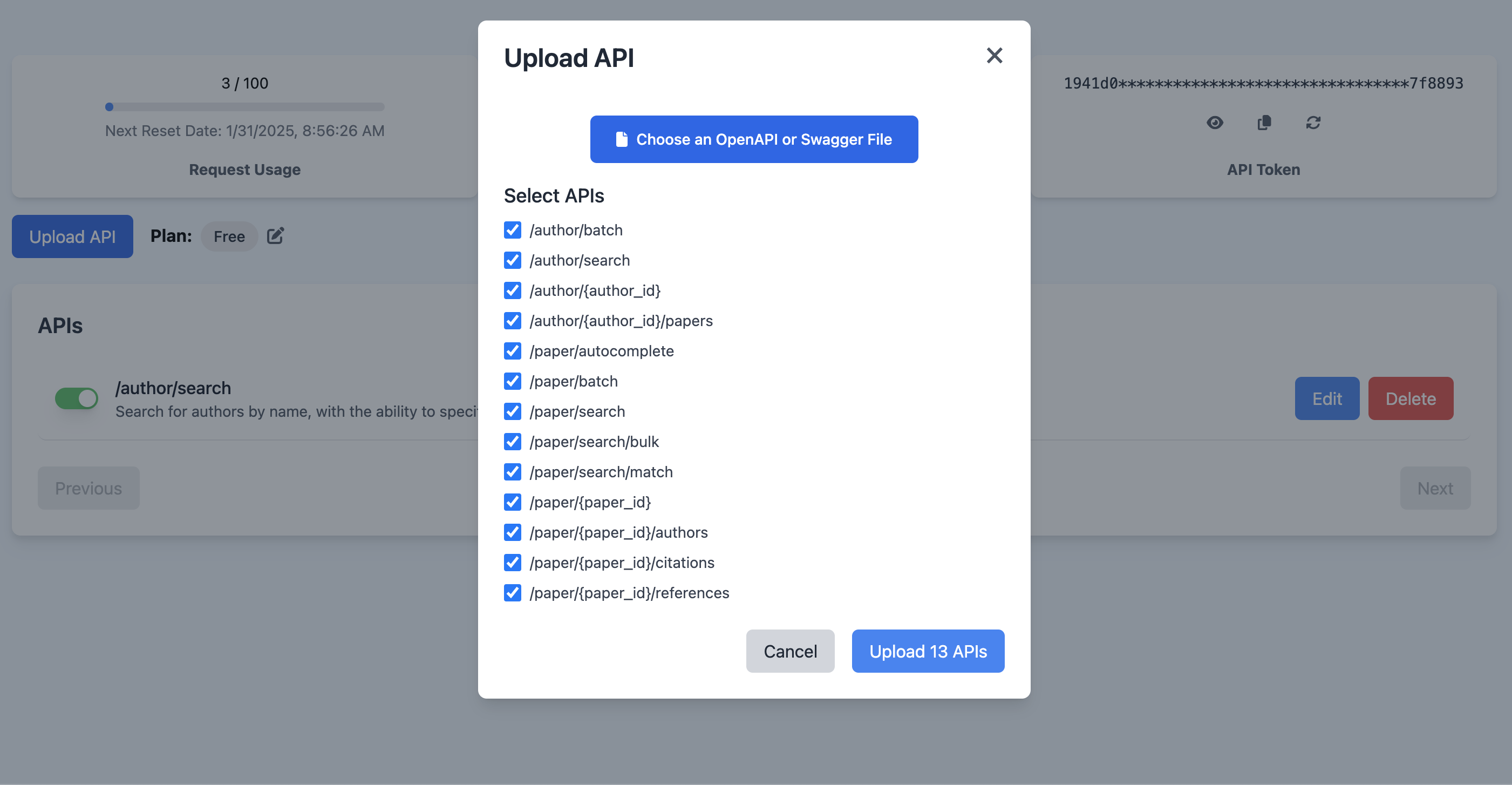This screenshot has width=1512, height=785.
Task: Uncheck /paper/{paper_id}/citations checkbox
Action: [513, 563]
